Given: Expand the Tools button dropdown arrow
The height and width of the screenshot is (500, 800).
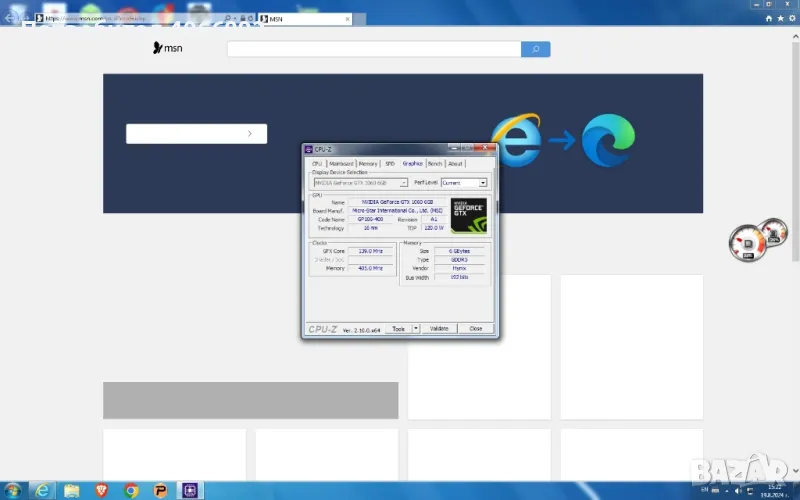Looking at the screenshot, I should (416, 328).
